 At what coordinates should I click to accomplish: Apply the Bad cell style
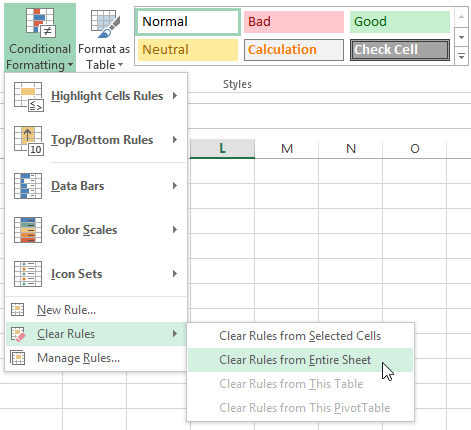tap(294, 22)
